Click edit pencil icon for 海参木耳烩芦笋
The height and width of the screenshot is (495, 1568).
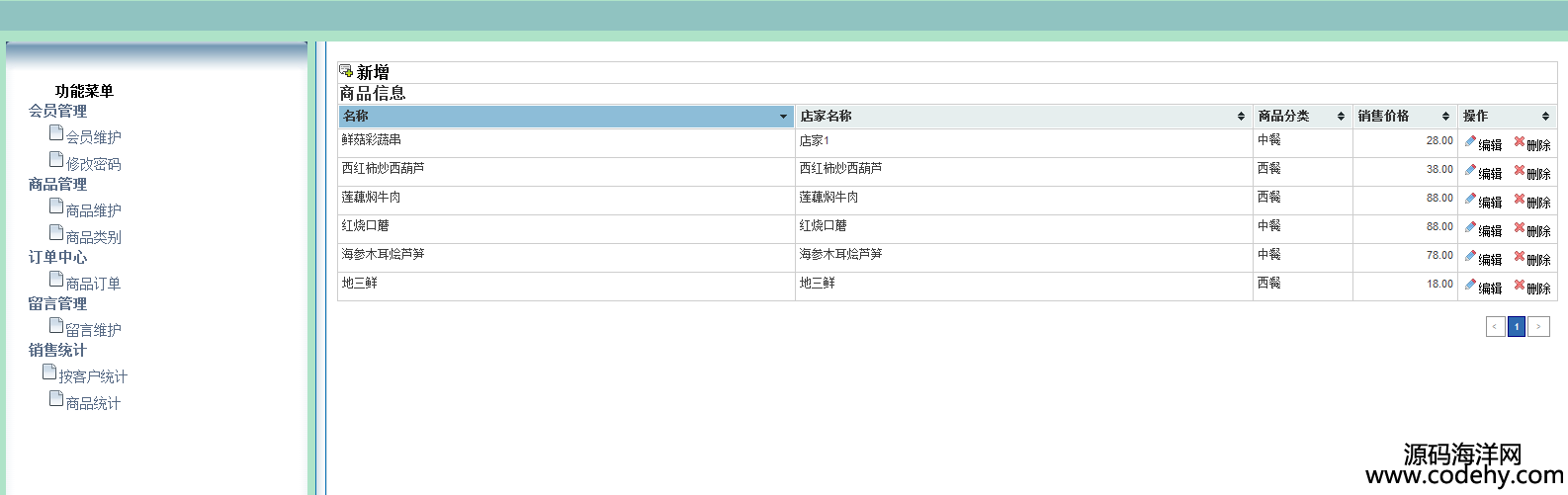pos(1470,257)
